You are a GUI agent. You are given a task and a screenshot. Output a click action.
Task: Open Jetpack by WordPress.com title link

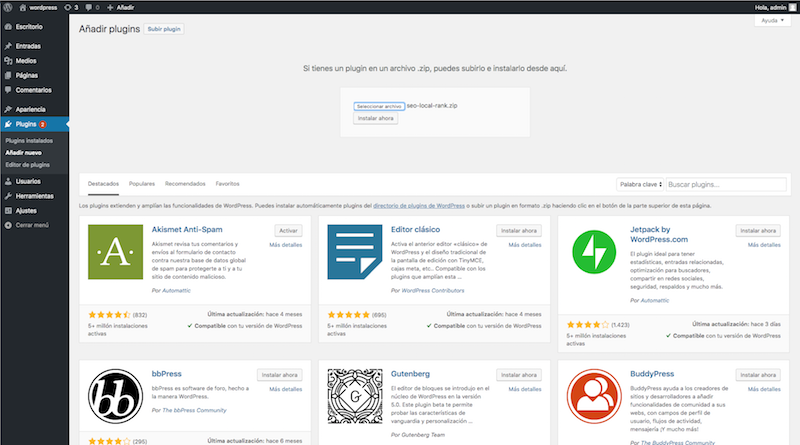pos(659,234)
